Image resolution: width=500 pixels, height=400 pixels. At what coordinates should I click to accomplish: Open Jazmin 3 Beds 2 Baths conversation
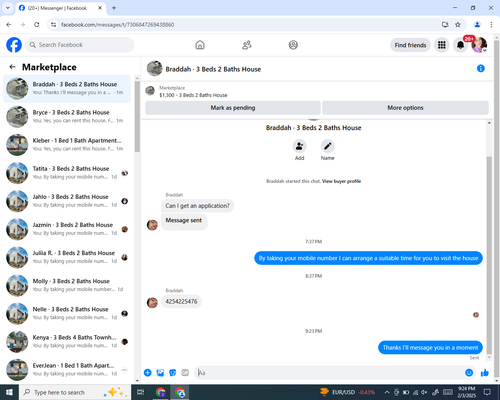[67, 229]
